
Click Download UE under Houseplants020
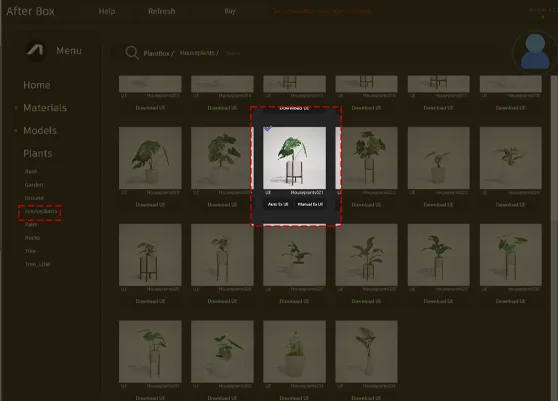point(222,205)
